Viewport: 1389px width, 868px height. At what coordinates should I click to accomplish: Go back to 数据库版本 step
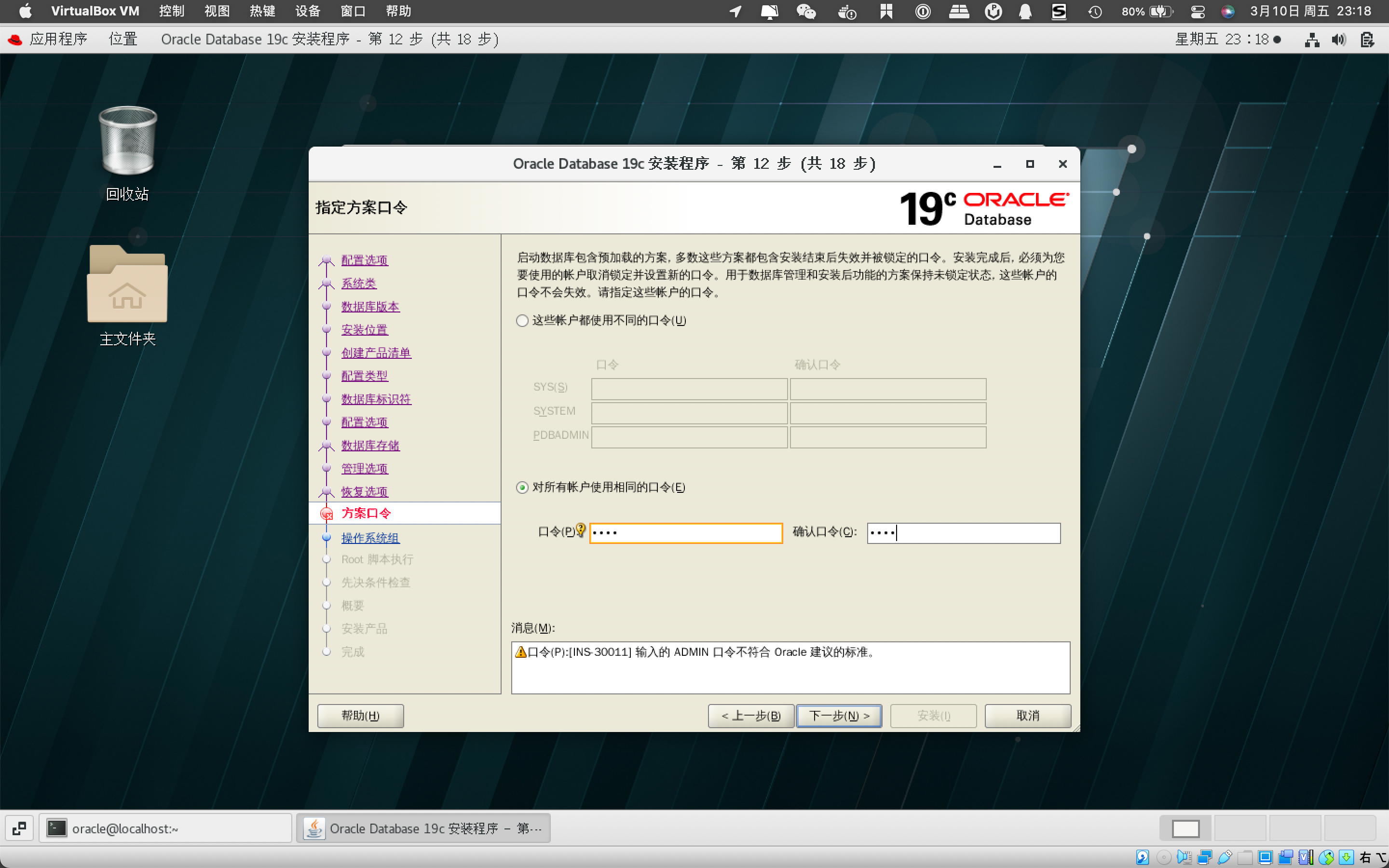[370, 307]
